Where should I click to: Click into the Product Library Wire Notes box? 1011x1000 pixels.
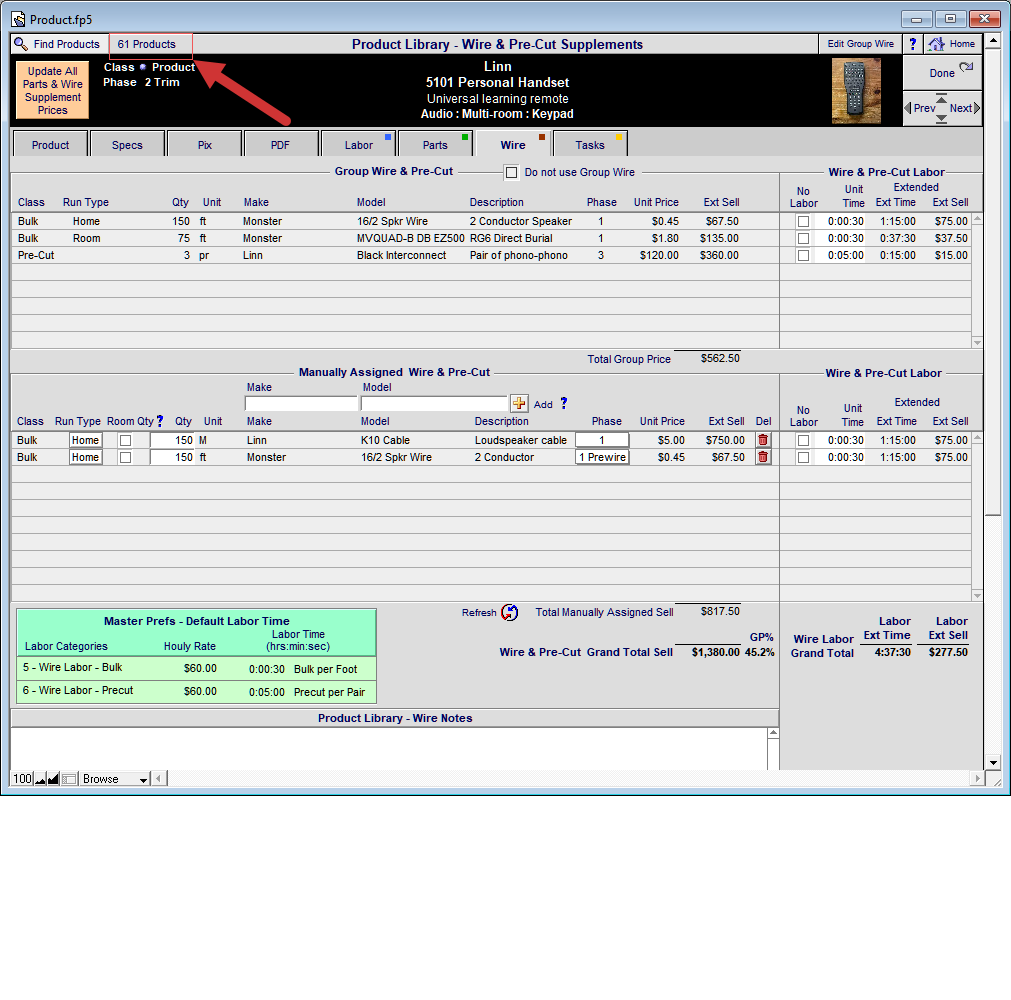(389, 749)
